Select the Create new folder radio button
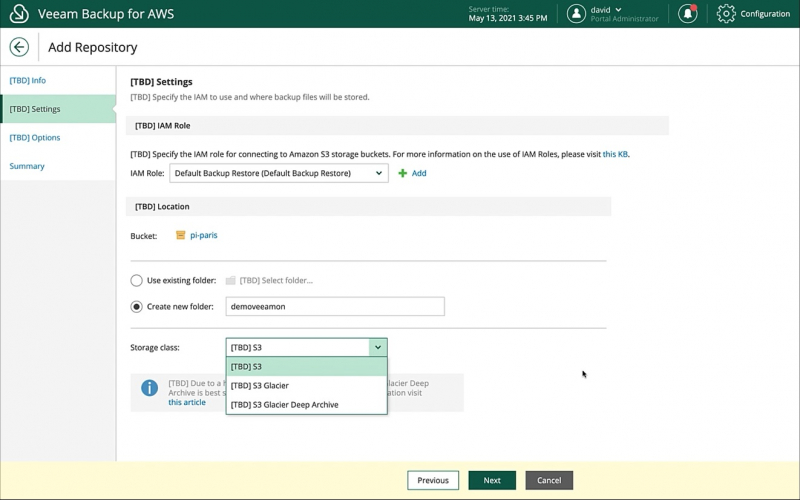The width and height of the screenshot is (800, 500). [x=136, y=307]
